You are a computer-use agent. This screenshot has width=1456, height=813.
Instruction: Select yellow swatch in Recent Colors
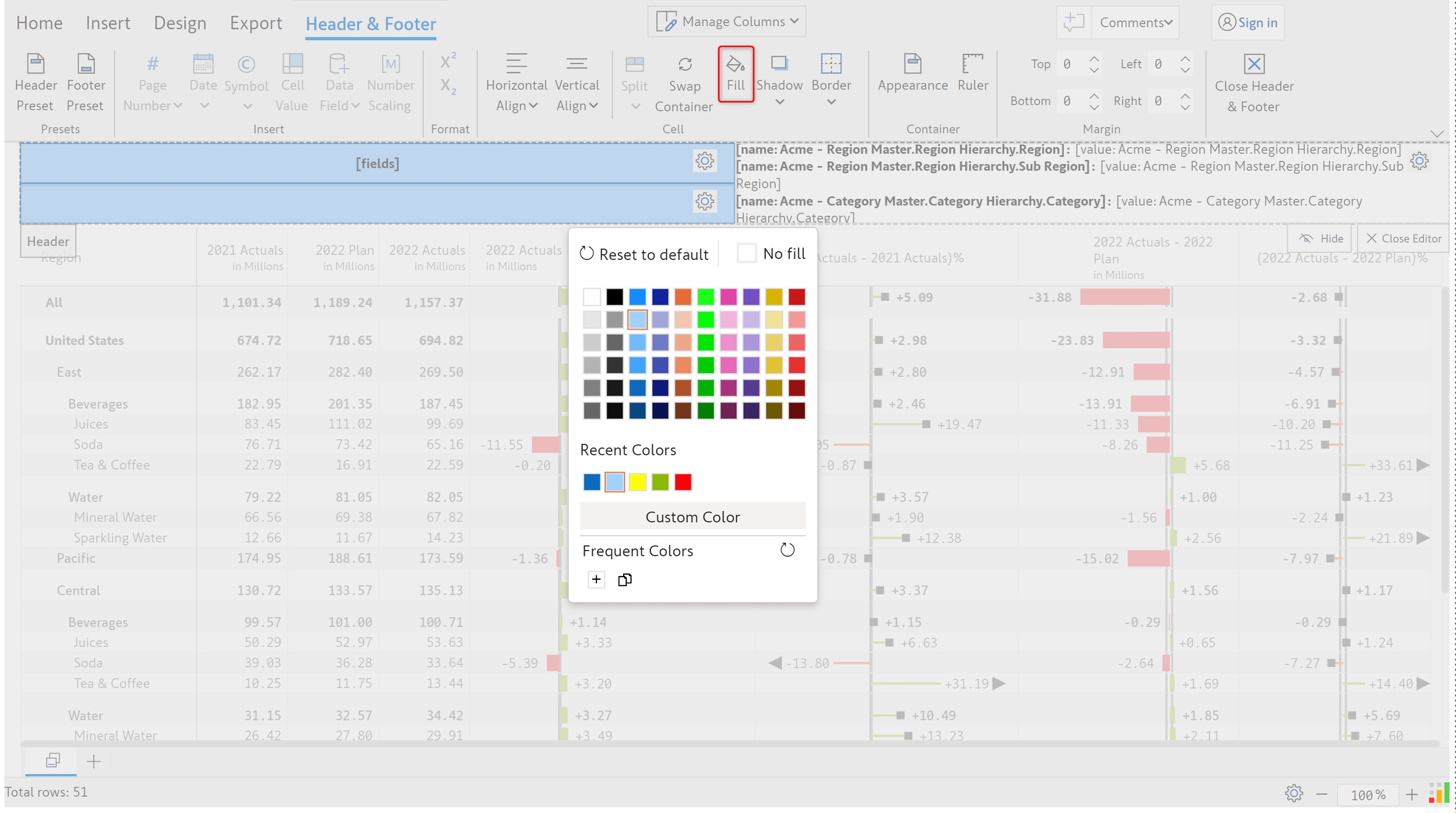coord(637,482)
